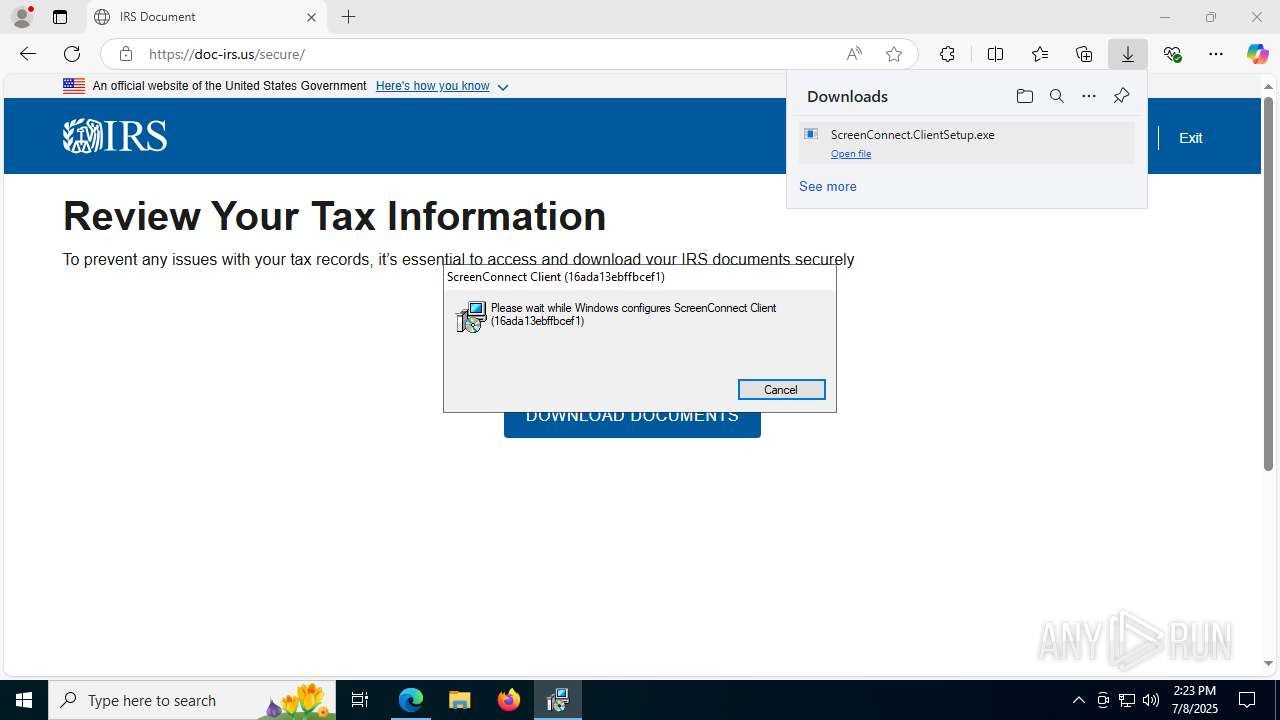The image size is (1280, 720).
Task: Open downloads folder icon in panel
Action: pyautogui.click(x=1024, y=96)
